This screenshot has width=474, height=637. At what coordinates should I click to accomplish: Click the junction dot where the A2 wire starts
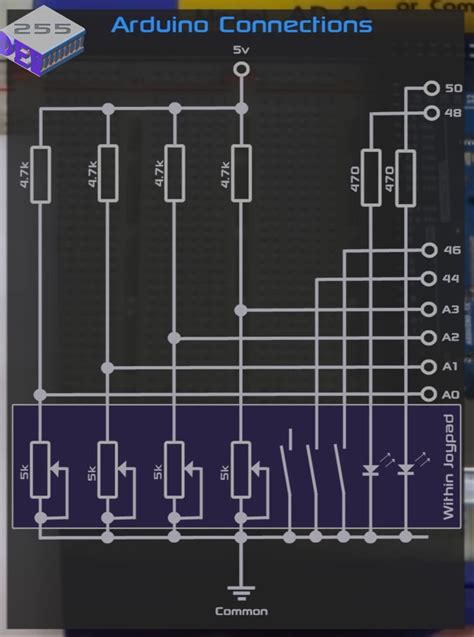pyautogui.click(x=174, y=338)
